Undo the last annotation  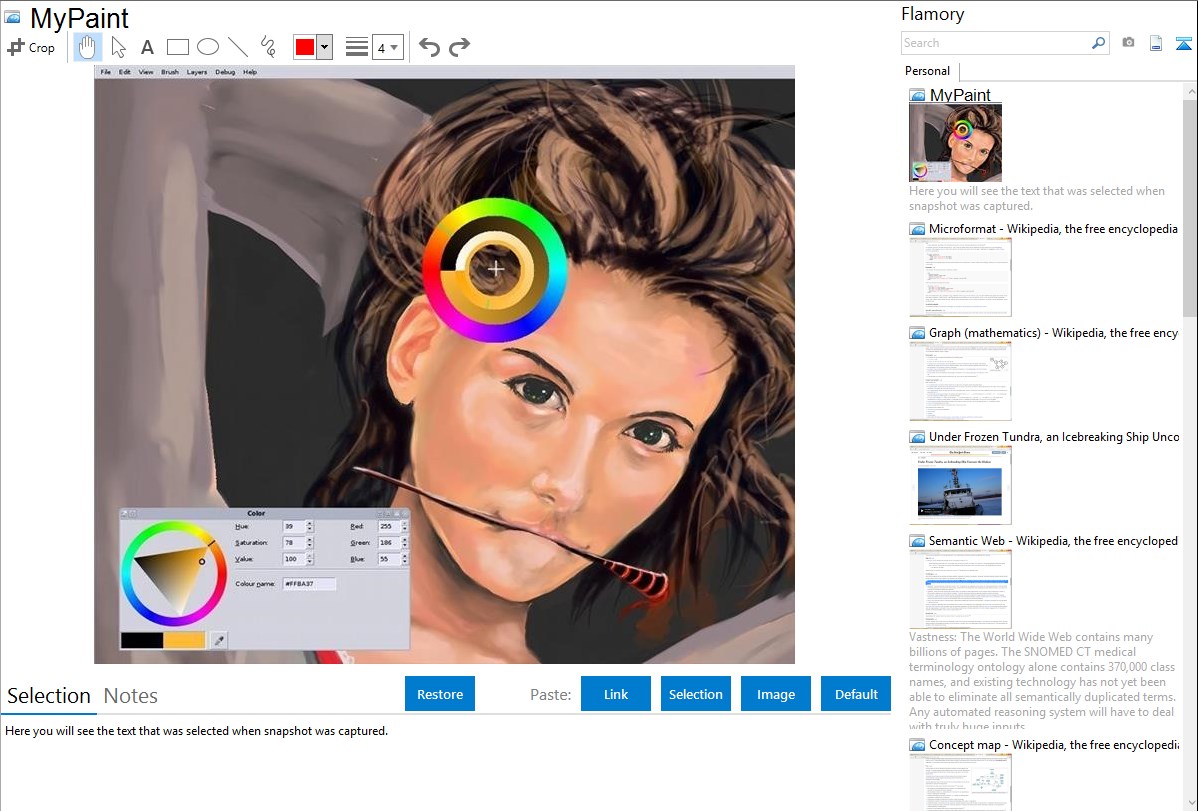click(x=429, y=47)
